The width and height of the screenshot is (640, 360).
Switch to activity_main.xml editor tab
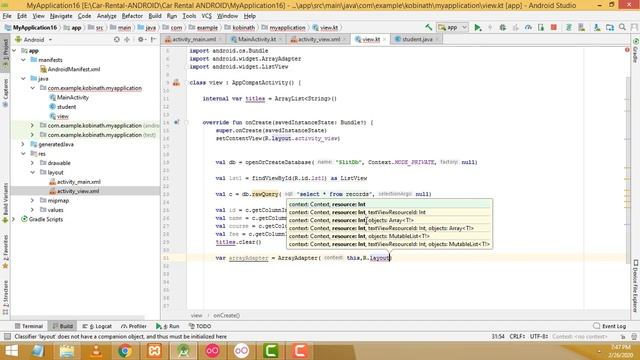point(194,39)
